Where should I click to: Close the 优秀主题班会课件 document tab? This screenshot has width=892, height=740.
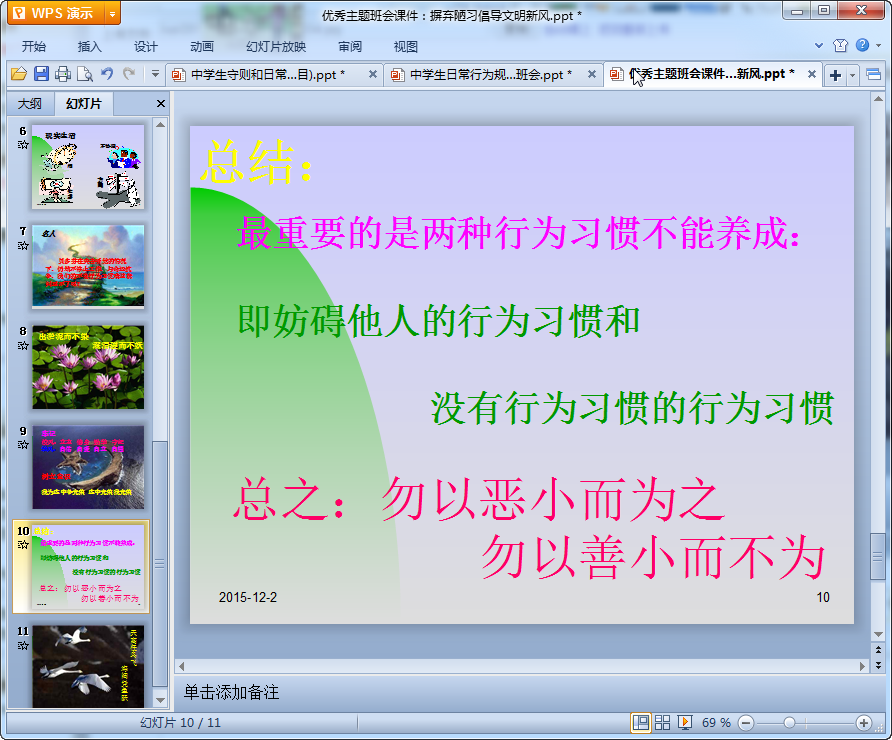(812, 74)
